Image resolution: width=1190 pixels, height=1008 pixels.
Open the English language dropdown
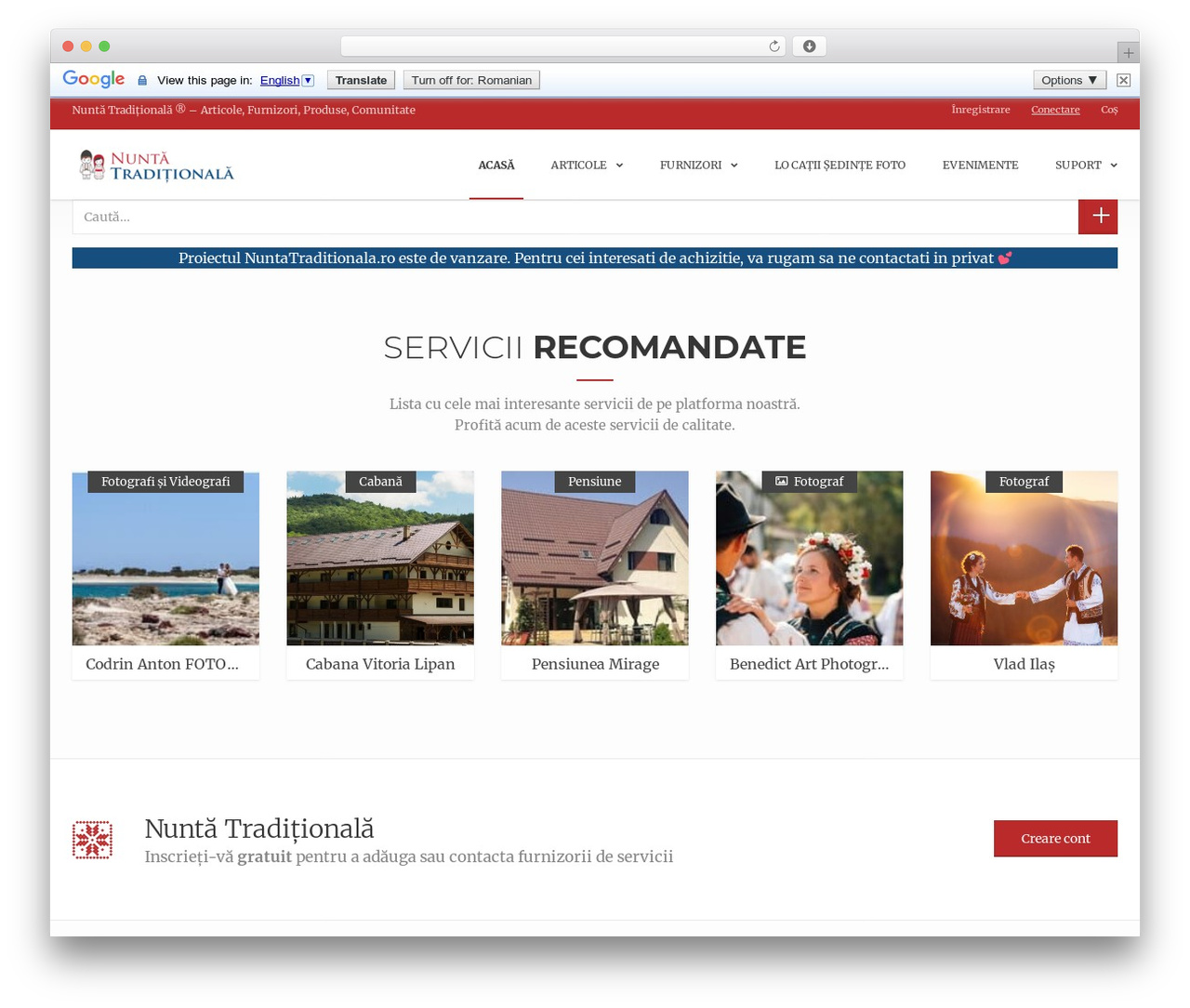287,80
